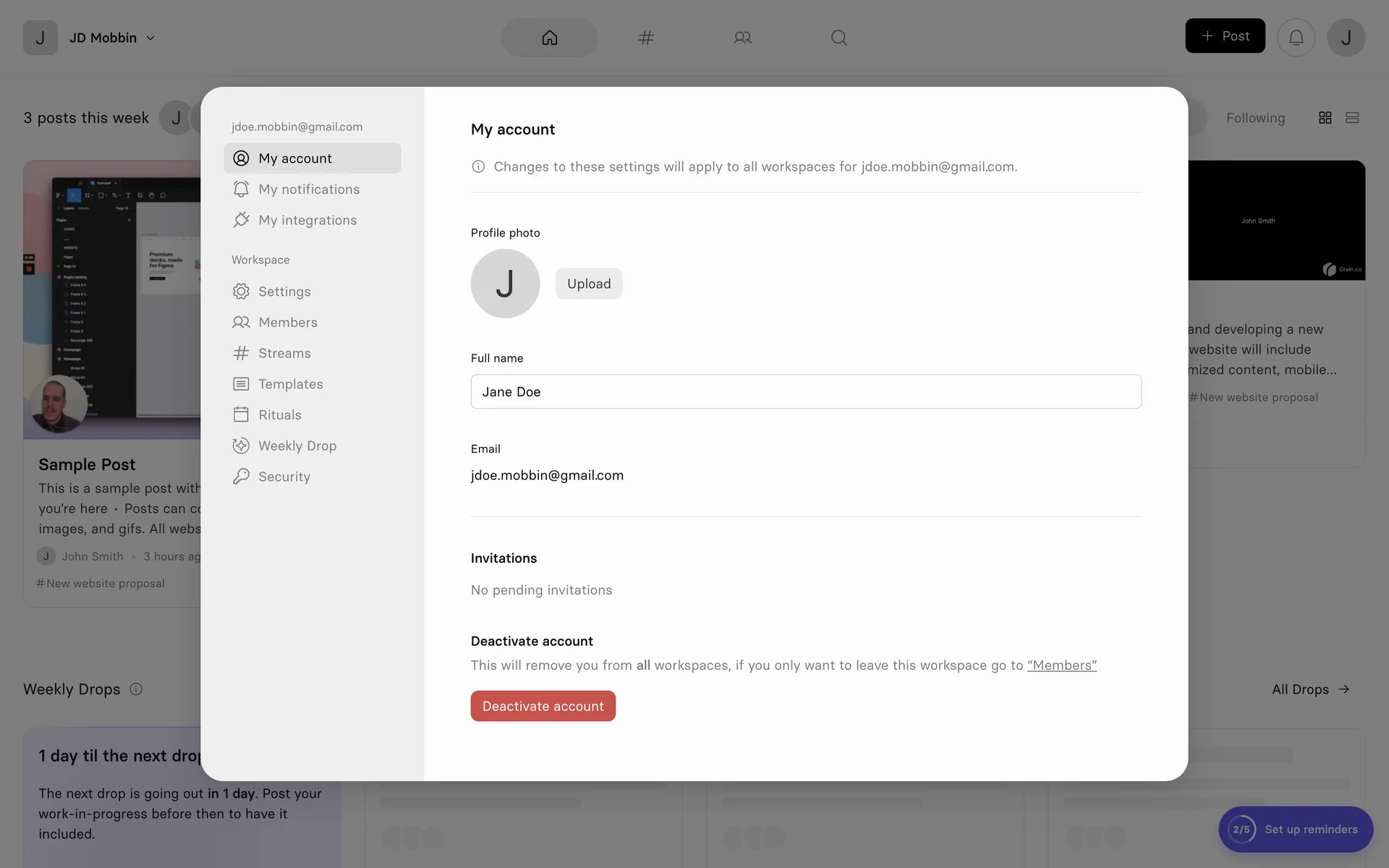The height and width of the screenshot is (868, 1389).
Task: Switch to list view layout icon
Action: [1352, 118]
